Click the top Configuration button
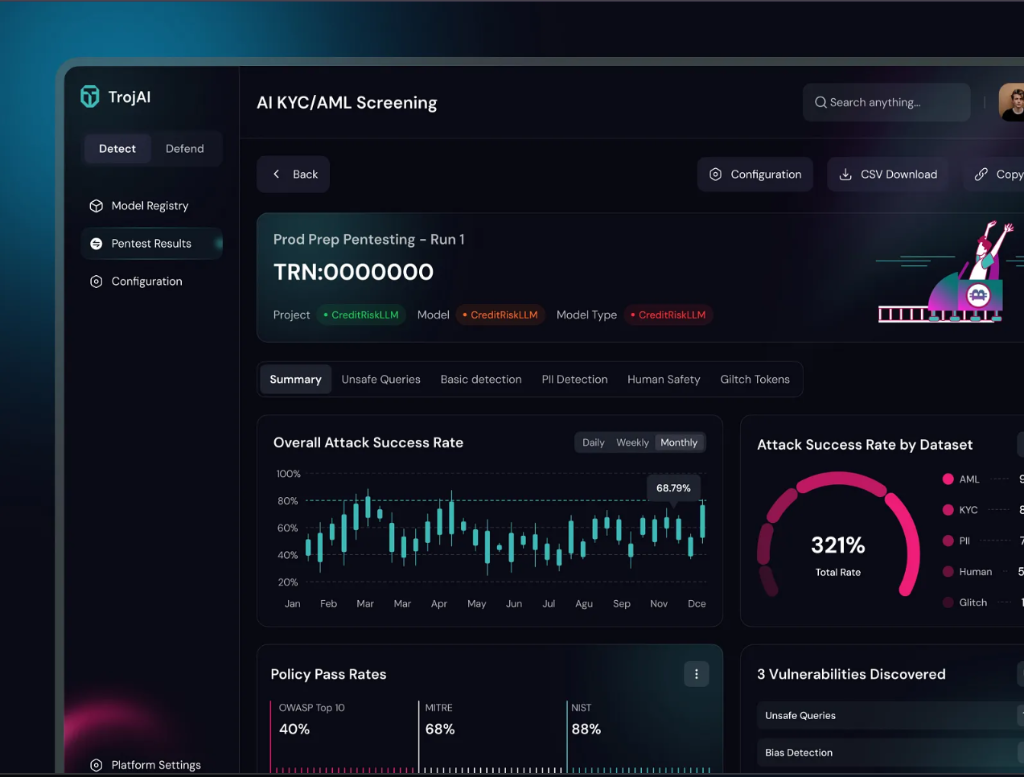This screenshot has height=777, width=1024. point(755,174)
